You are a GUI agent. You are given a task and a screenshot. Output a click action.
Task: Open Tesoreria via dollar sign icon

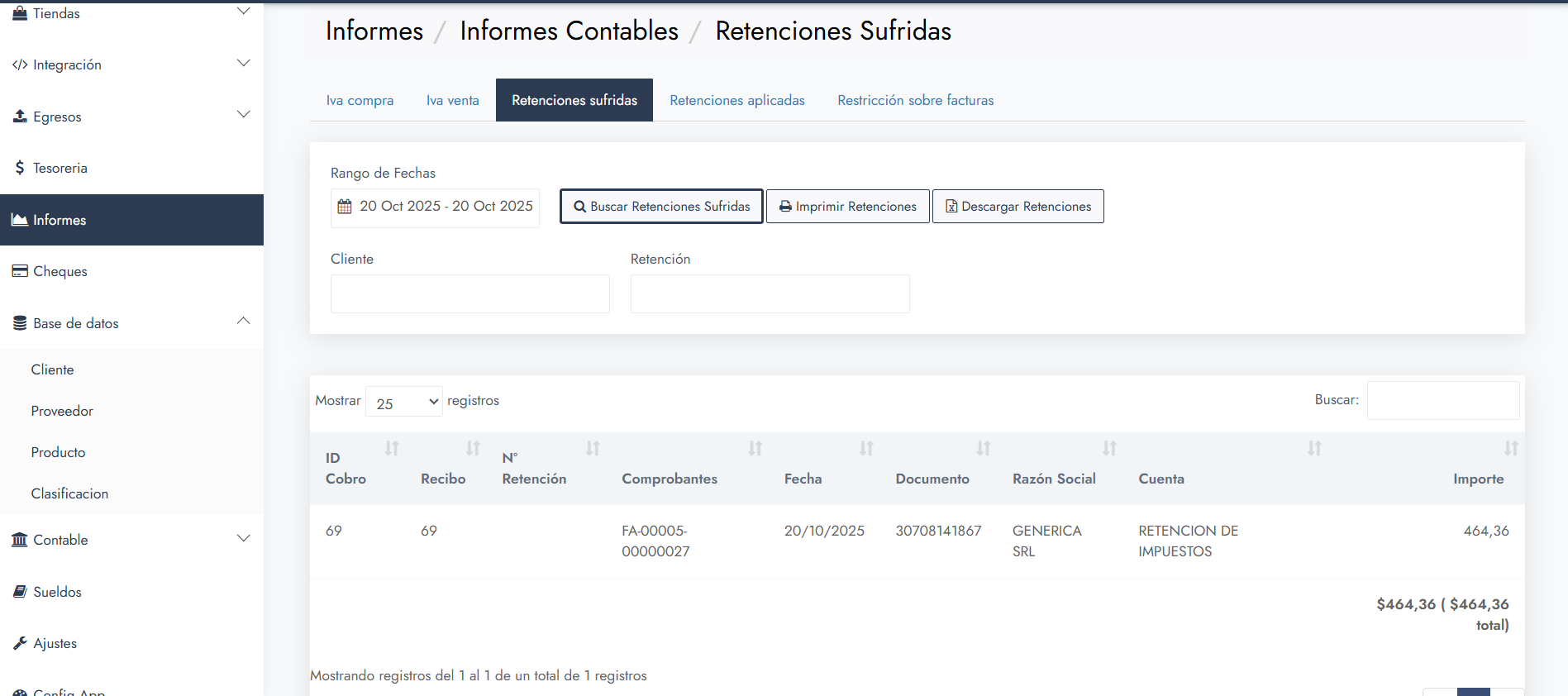(x=20, y=168)
